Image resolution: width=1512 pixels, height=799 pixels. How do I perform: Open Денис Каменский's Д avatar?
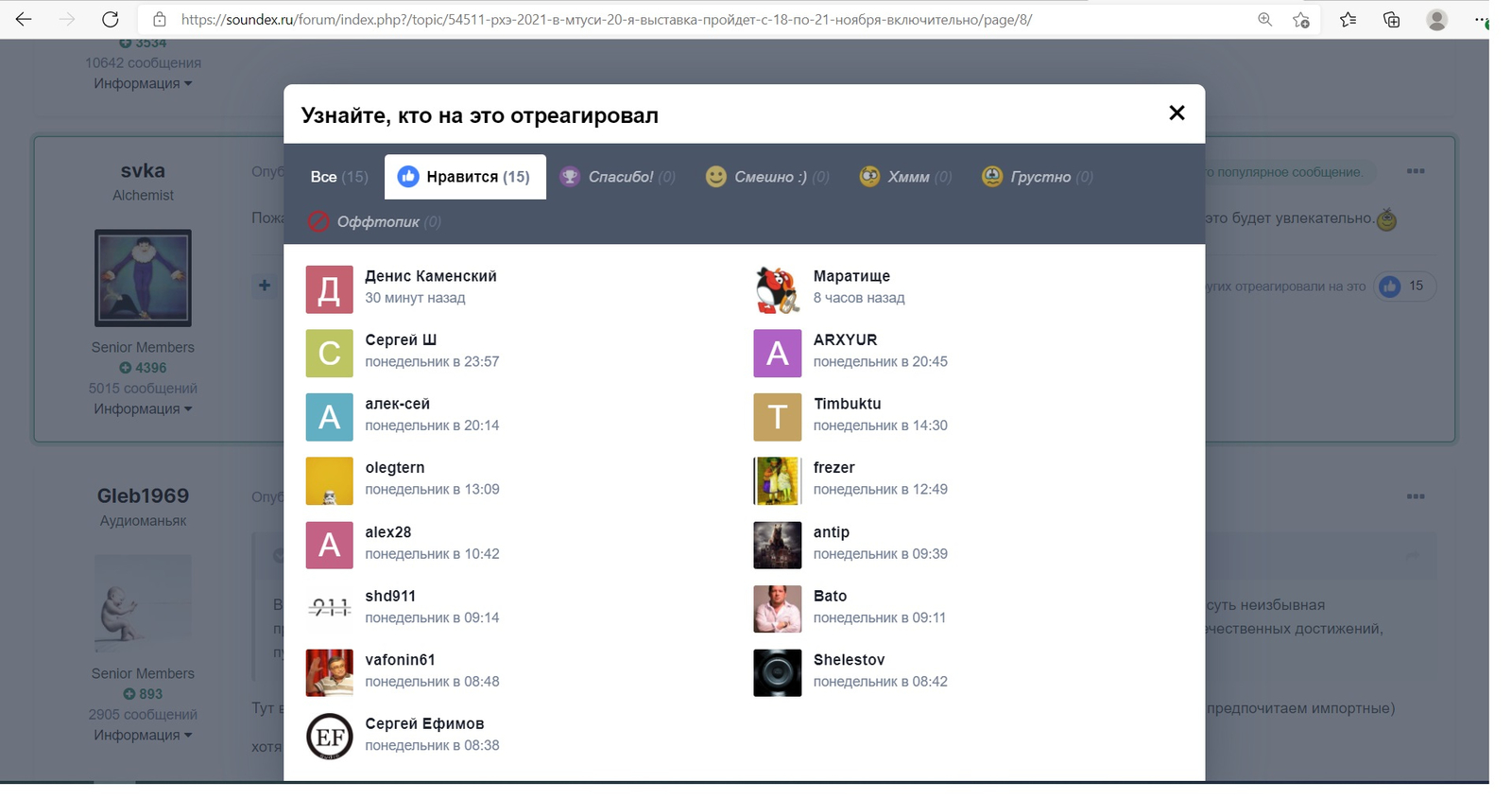pyautogui.click(x=329, y=289)
